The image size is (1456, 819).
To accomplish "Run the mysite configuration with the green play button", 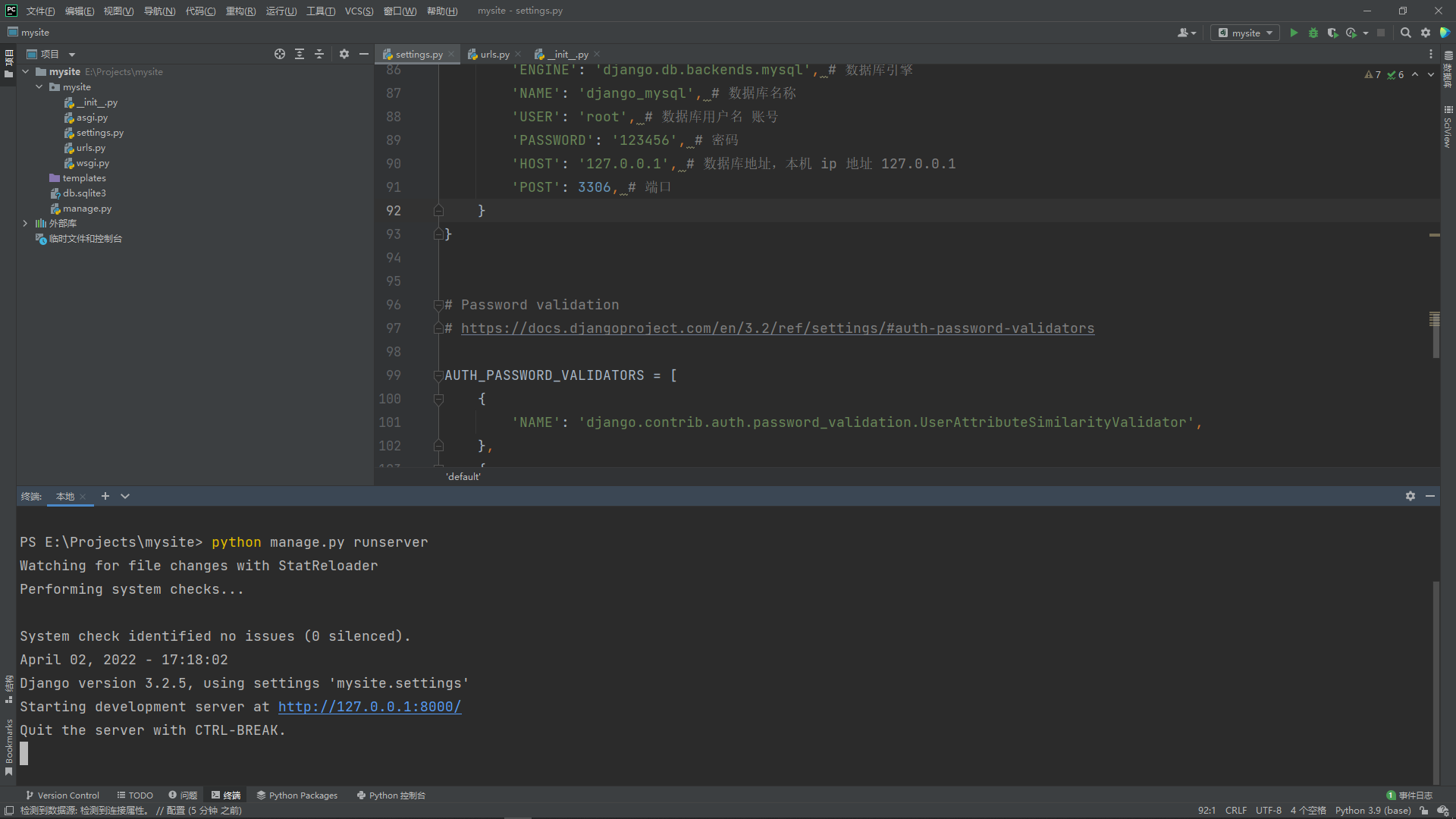I will point(1294,33).
